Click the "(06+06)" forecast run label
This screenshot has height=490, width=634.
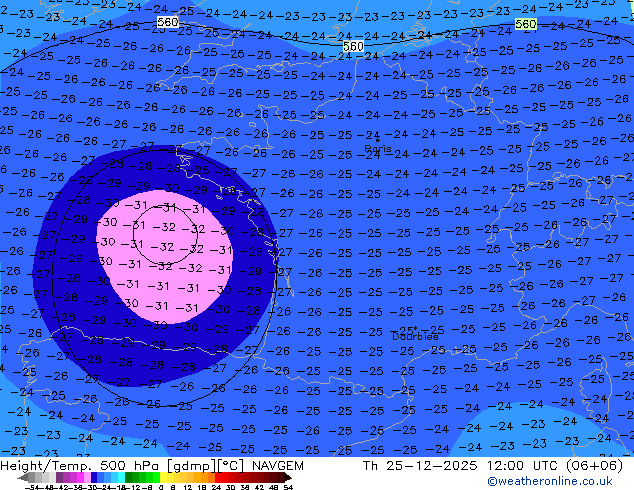[x=594, y=466]
